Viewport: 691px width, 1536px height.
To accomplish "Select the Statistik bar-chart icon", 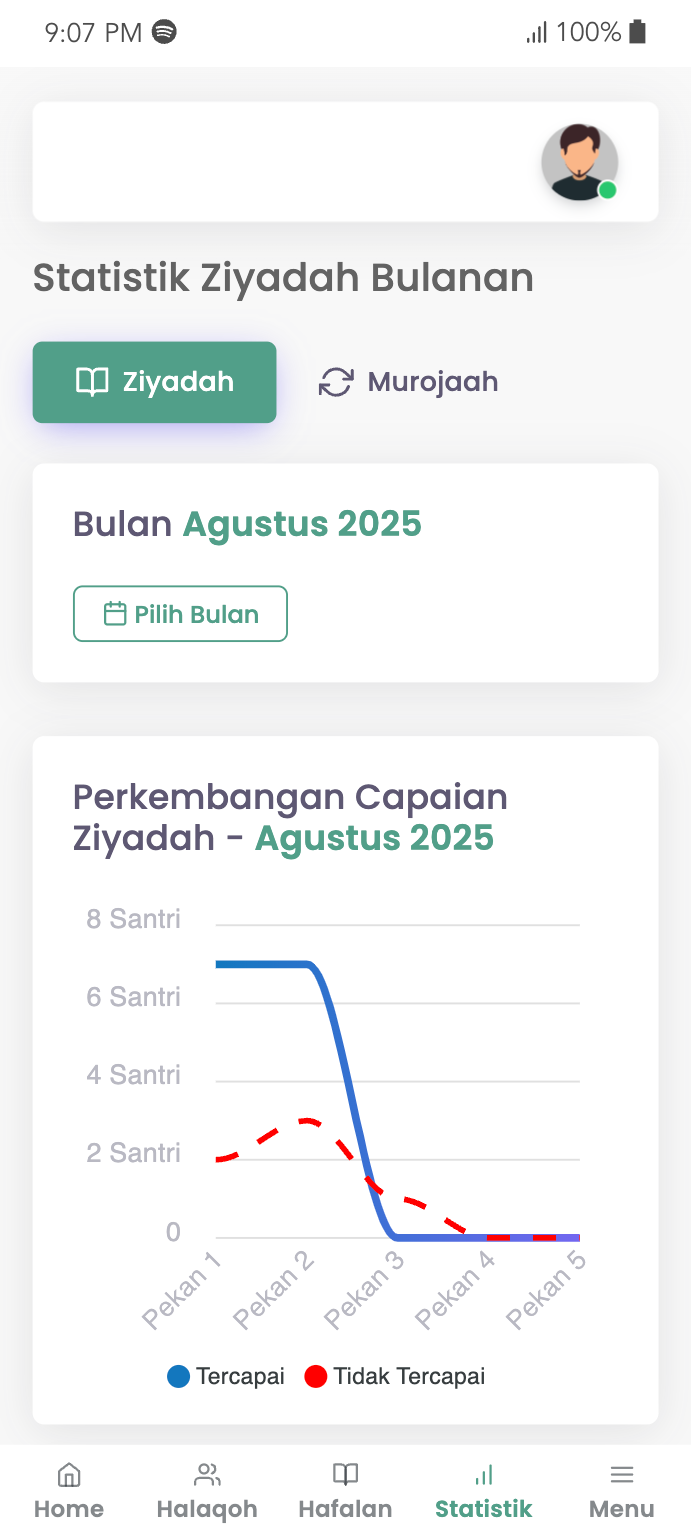I will tap(483, 1473).
